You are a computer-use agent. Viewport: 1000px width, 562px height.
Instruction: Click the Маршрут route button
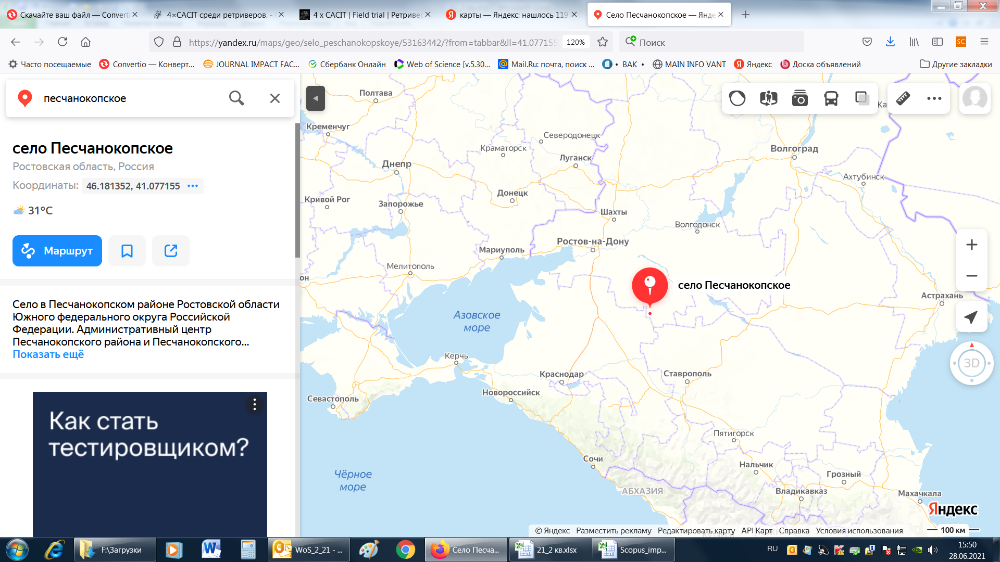click(57, 251)
